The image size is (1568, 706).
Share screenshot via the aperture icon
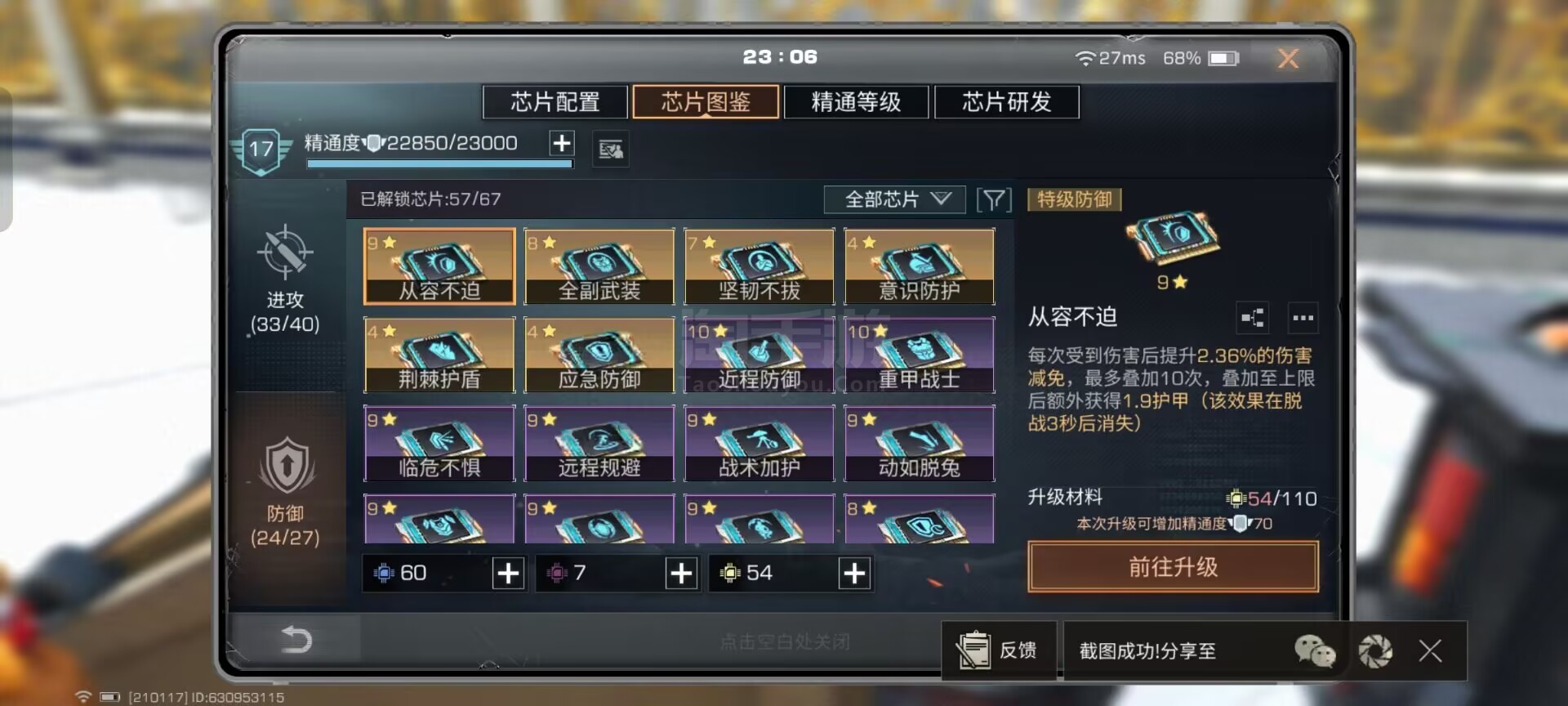1375,651
